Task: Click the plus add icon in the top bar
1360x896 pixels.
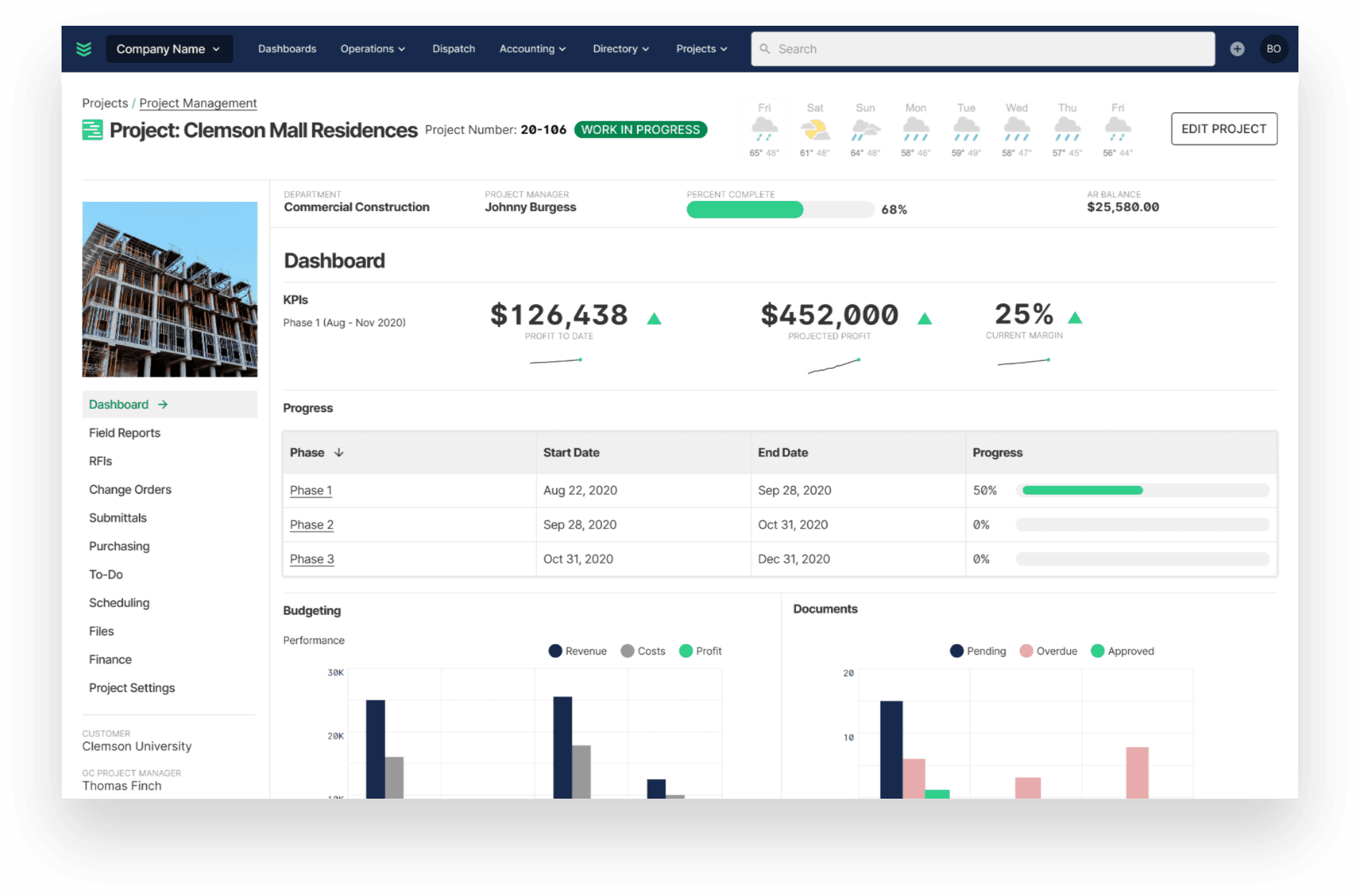Action: [1237, 49]
